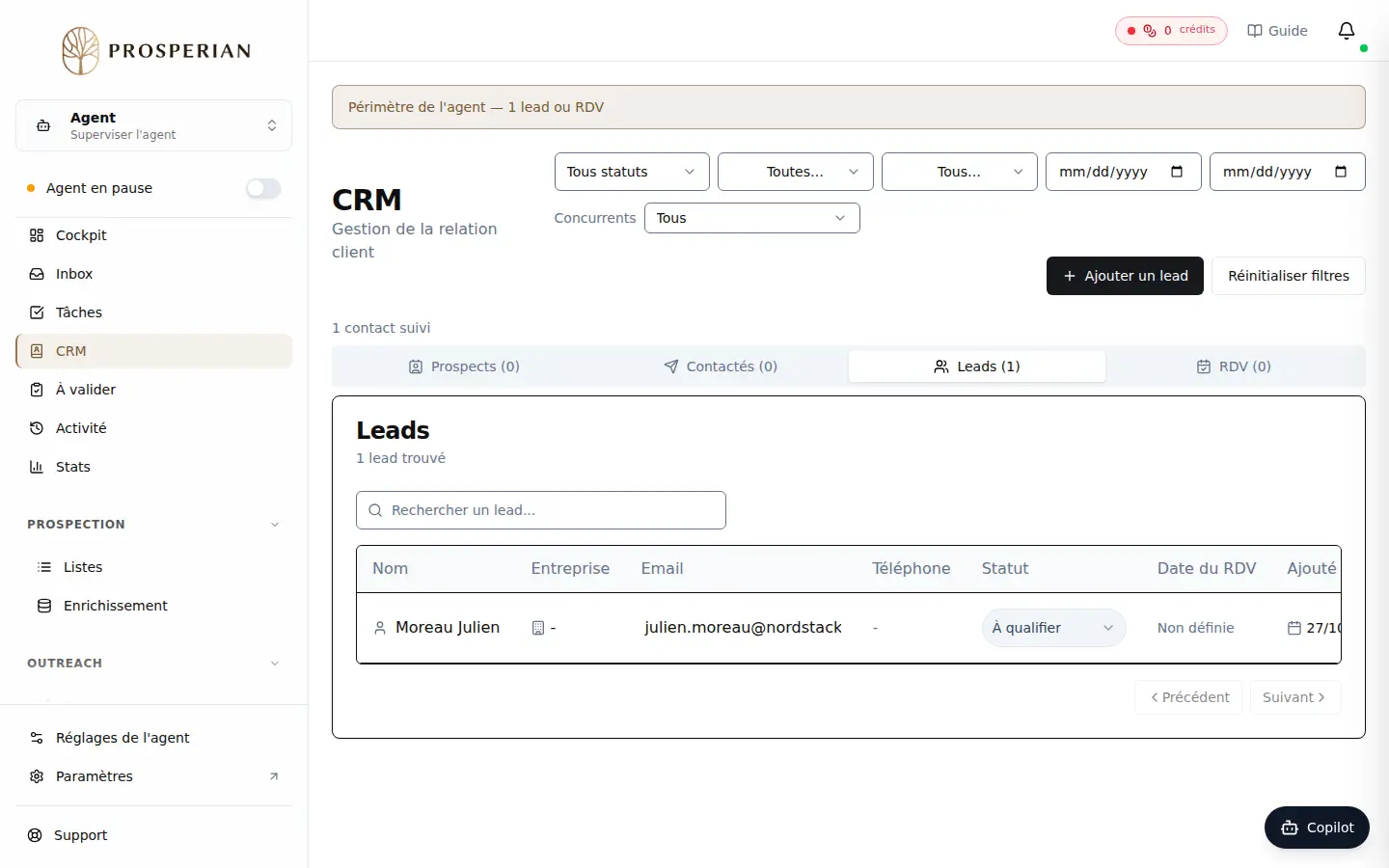This screenshot has width=1389, height=868.
Task: Open the Toutes... filter dropdown
Action: pos(796,172)
